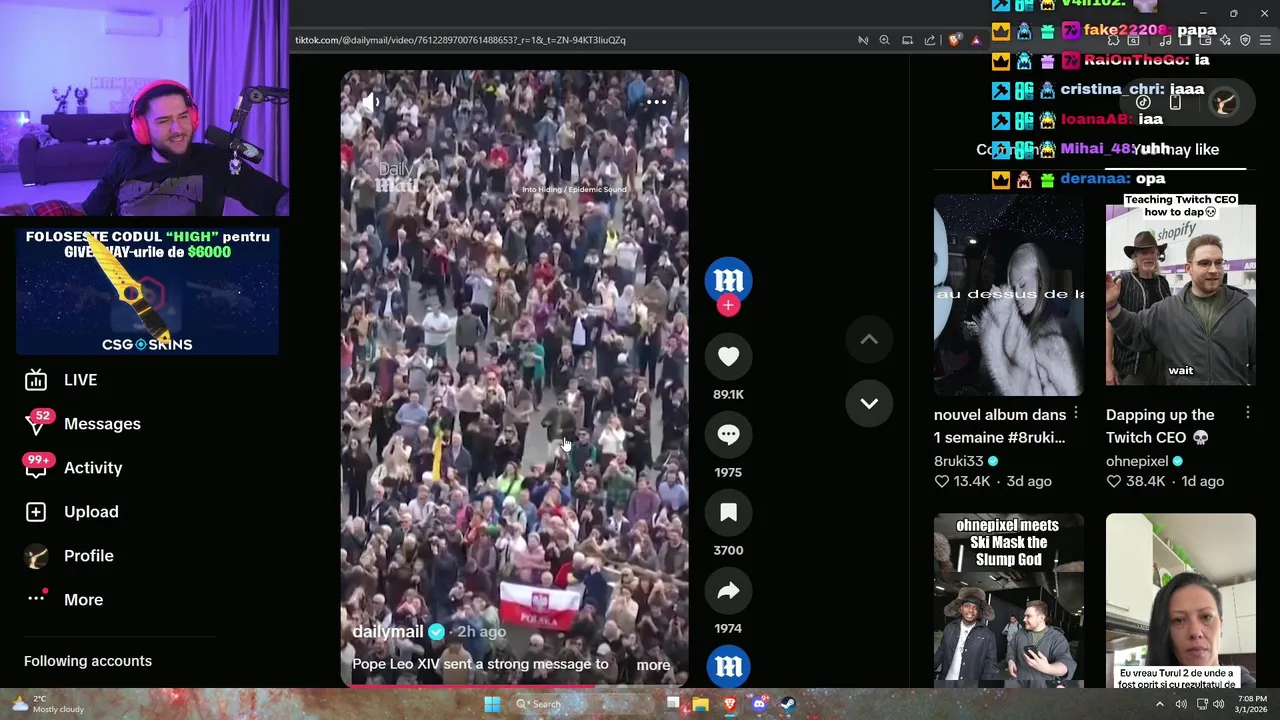Open the Windows Start button
This screenshot has height=720, width=1280.
click(x=492, y=704)
